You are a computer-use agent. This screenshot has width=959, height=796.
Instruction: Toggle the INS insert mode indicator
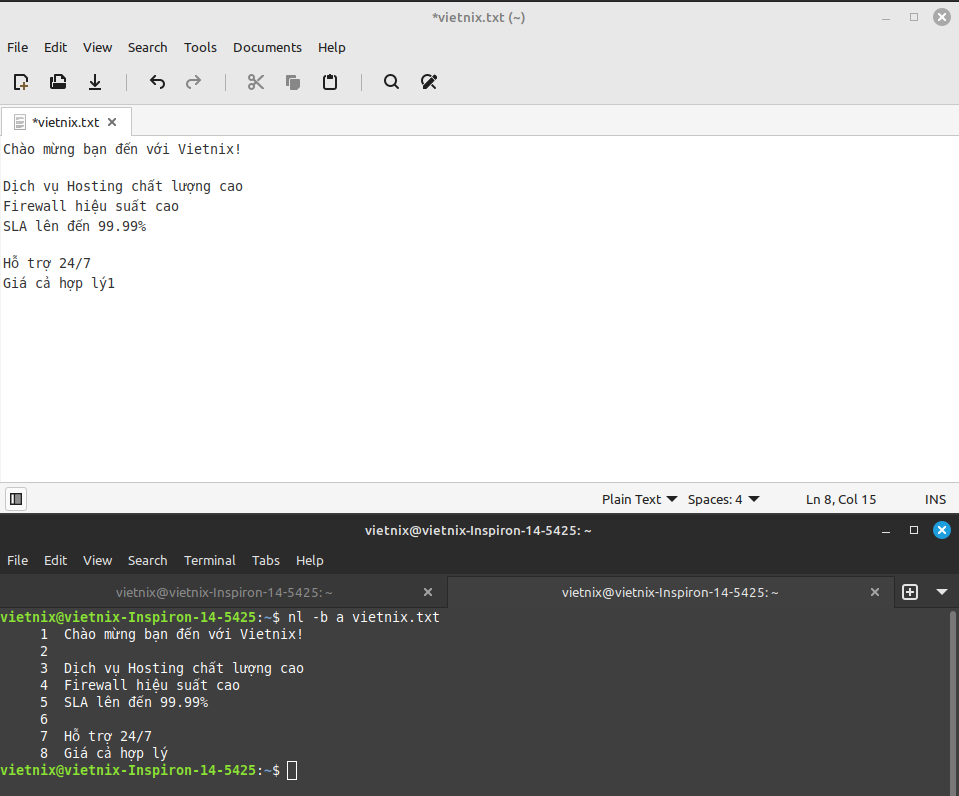pos(935,499)
